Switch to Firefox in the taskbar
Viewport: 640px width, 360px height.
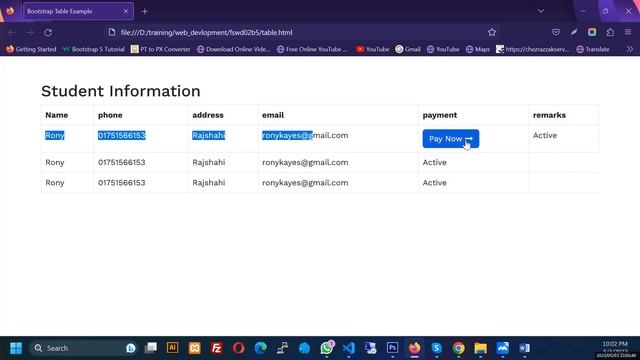(414, 348)
